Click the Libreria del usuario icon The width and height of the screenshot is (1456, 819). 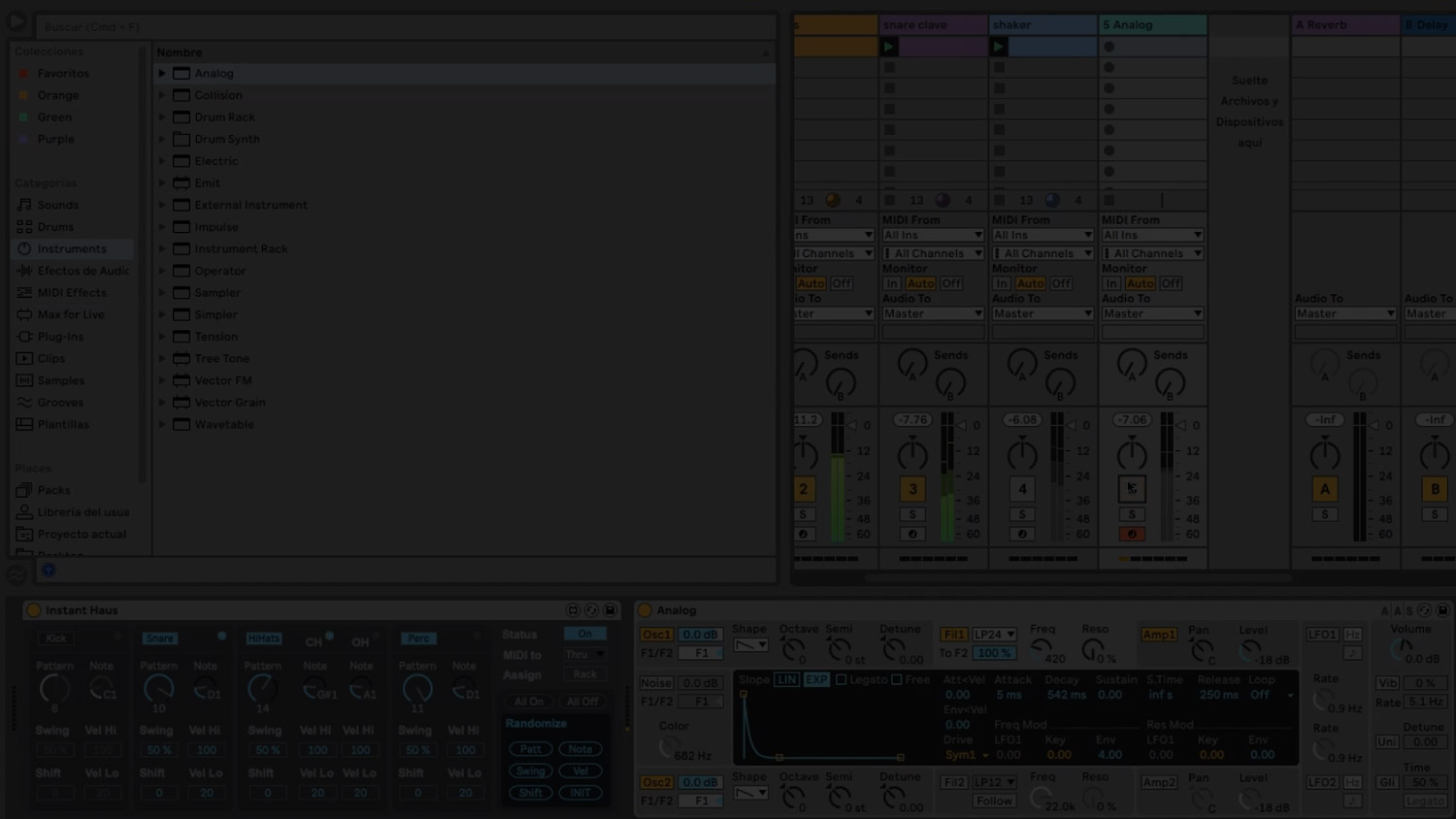24,511
